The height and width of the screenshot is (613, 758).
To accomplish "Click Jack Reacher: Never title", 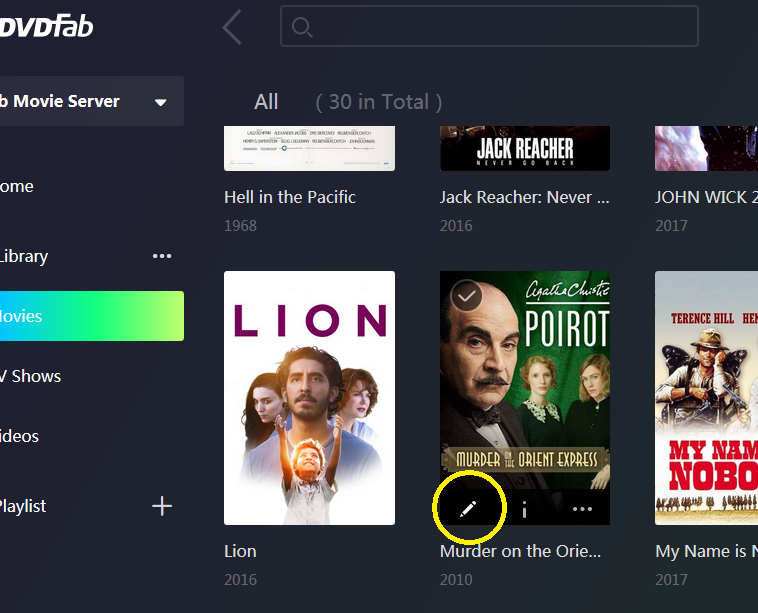I will click(x=525, y=197).
